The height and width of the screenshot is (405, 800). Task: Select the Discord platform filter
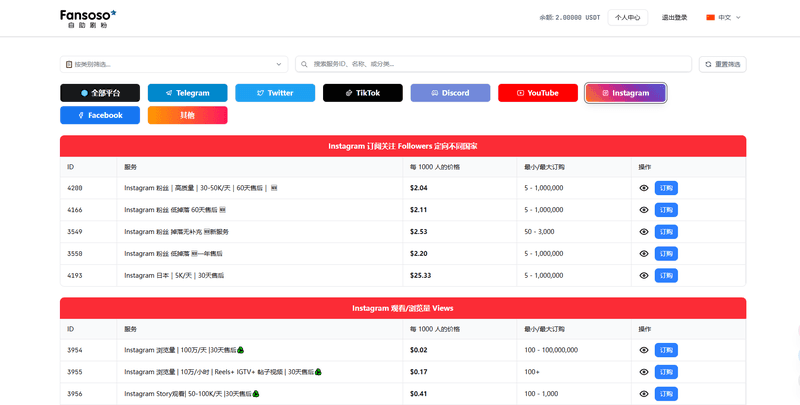point(451,93)
